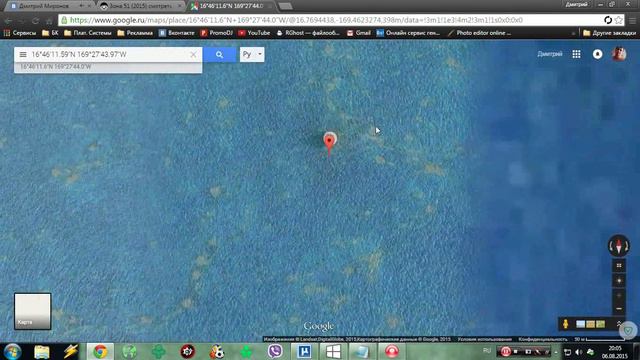Stop the screen recording
This screenshot has height=360, width=640.
click(516, 351)
